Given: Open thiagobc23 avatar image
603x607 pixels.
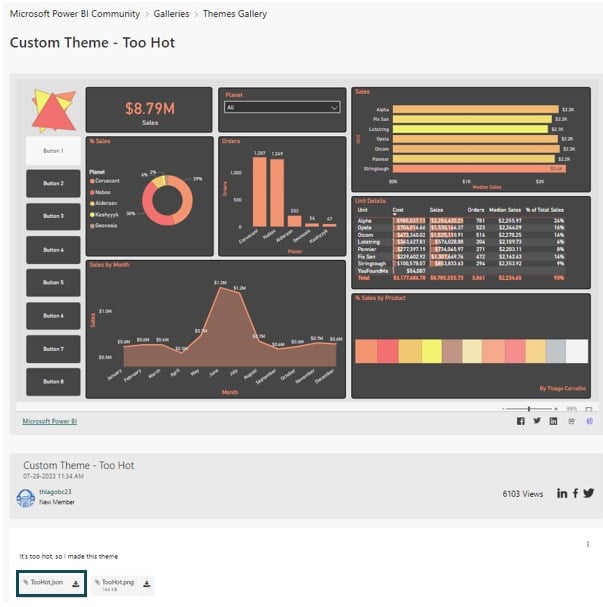Looking at the screenshot, I should pos(26,498).
